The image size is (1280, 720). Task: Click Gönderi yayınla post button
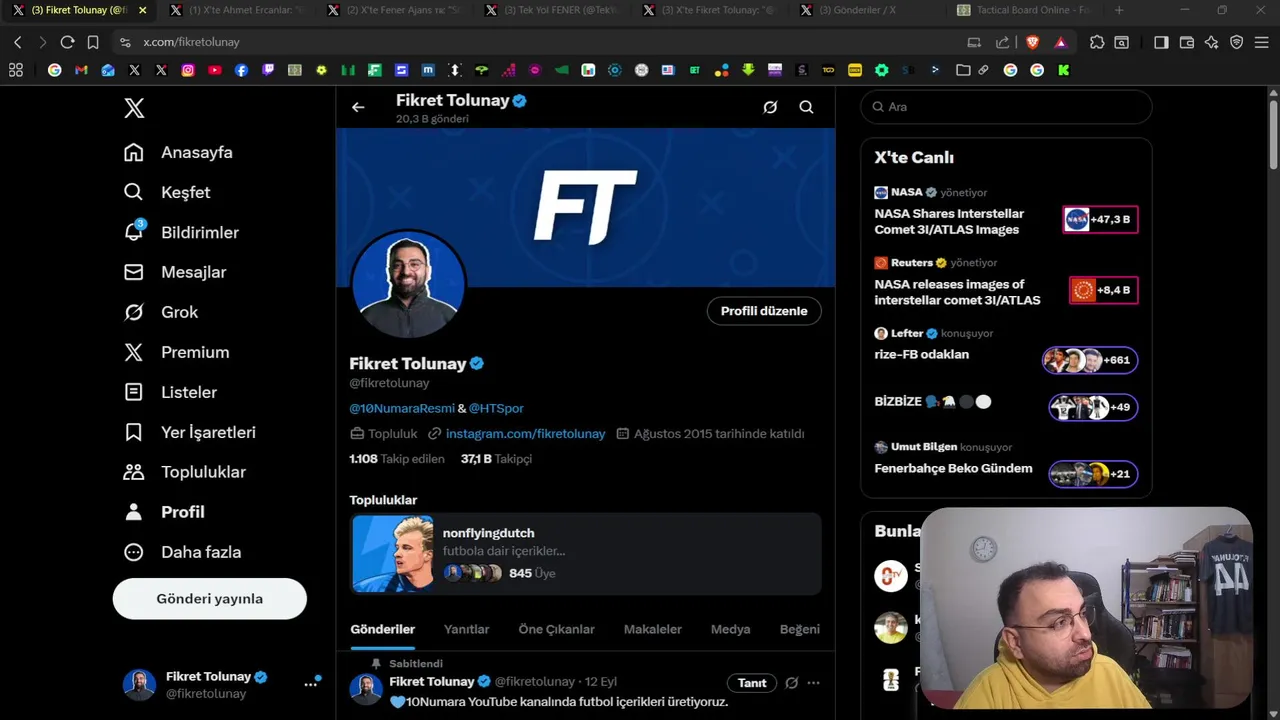pos(210,599)
